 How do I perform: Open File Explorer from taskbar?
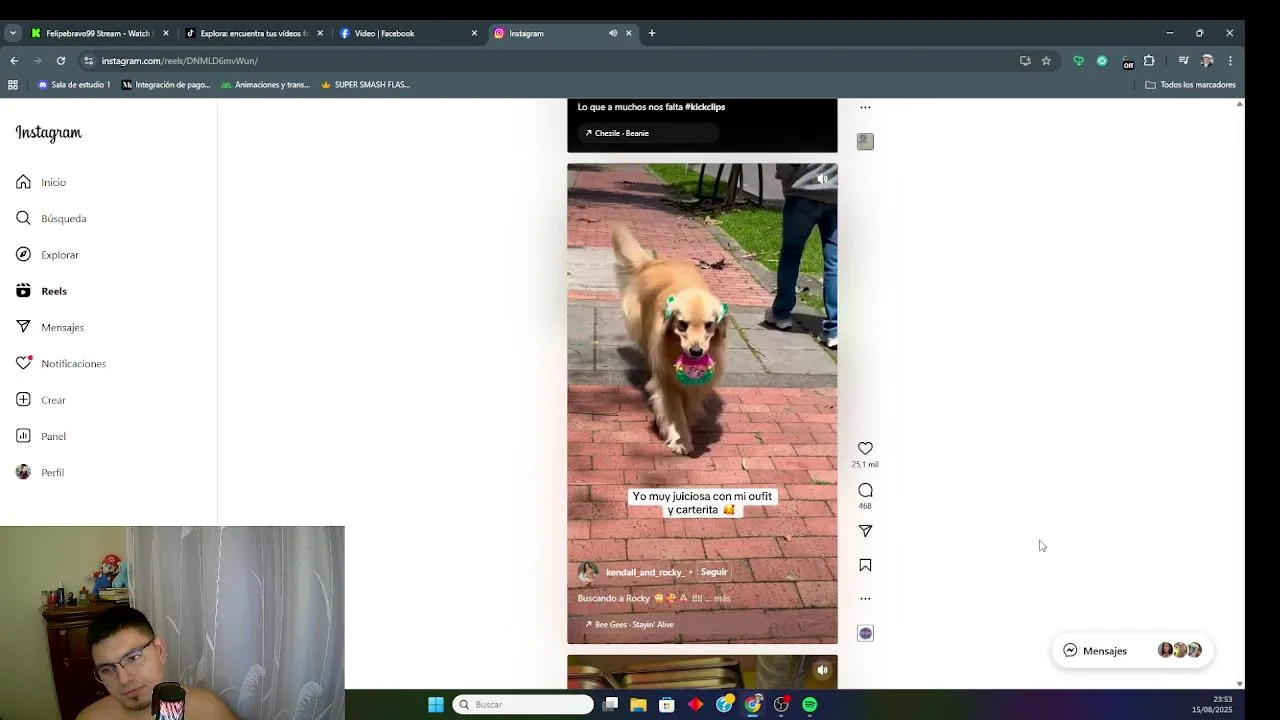click(x=638, y=704)
